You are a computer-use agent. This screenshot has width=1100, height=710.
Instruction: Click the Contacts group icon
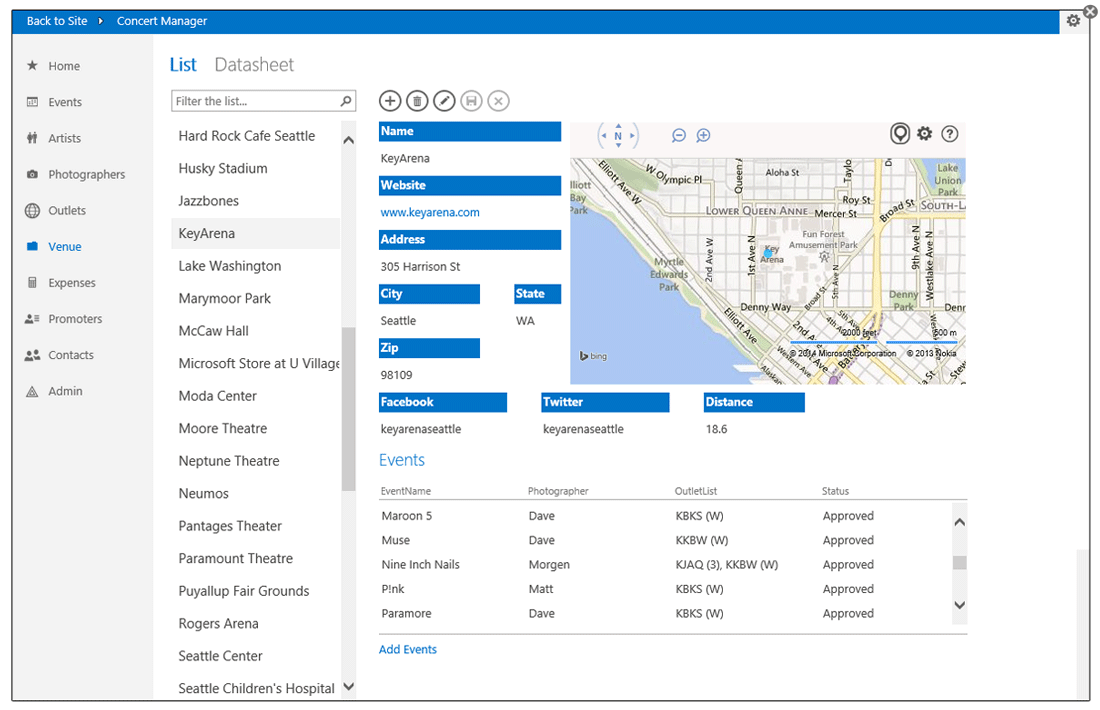click(32, 355)
